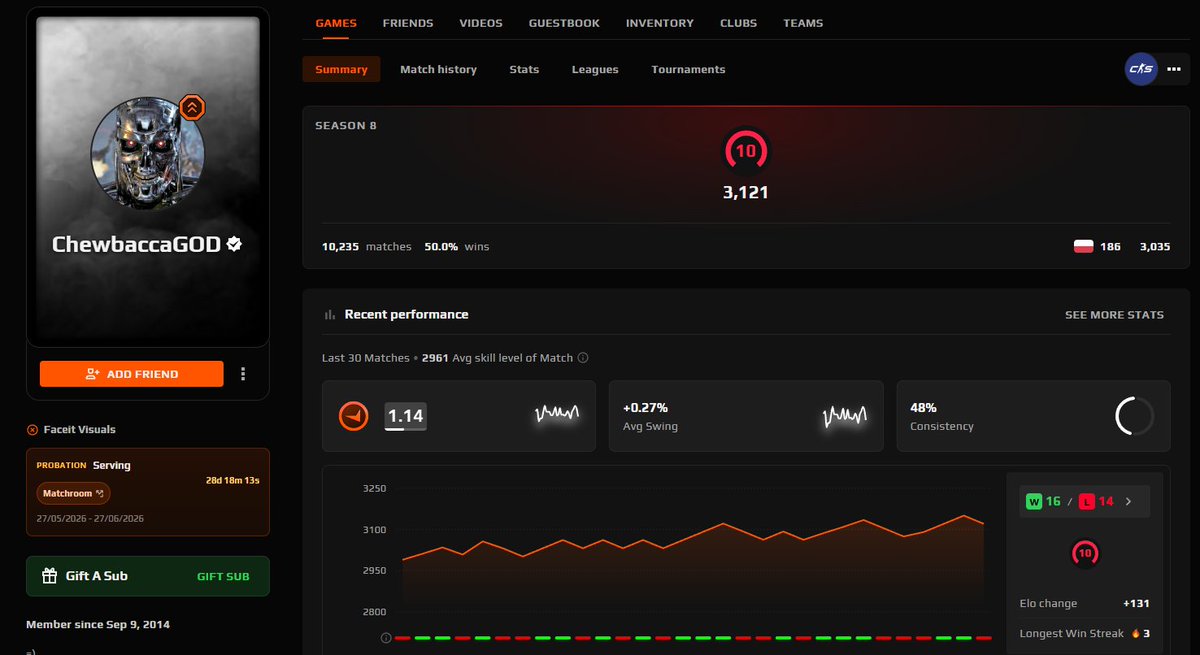Click the sparkline in the 1.14 rating card
The height and width of the screenshot is (655, 1200).
click(x=558, y=414)
